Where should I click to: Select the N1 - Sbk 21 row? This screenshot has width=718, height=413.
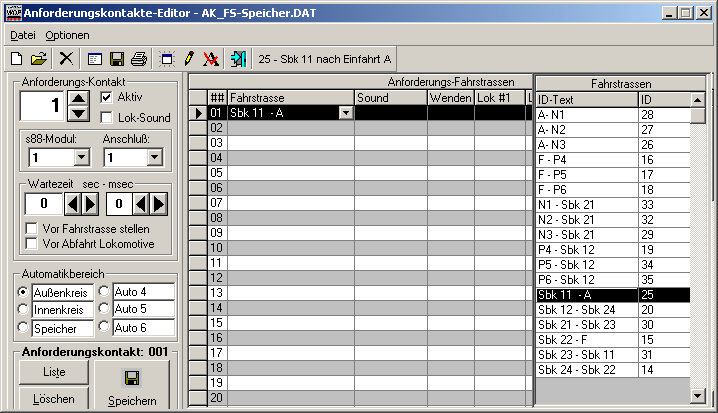(x=613, y=205)
